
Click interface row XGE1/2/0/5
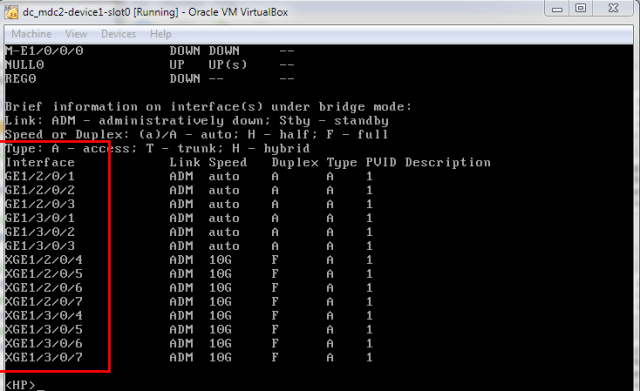[189, 274]
